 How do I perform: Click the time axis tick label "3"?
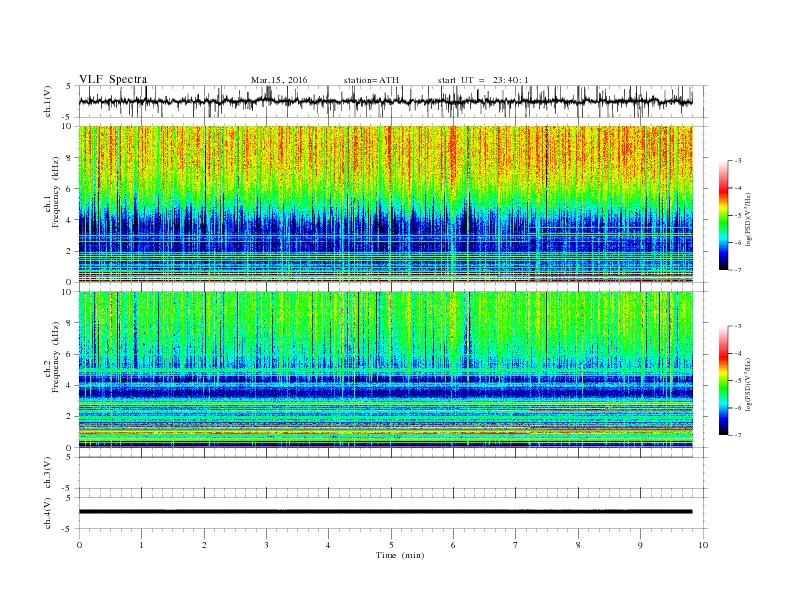tap(267, 545)
